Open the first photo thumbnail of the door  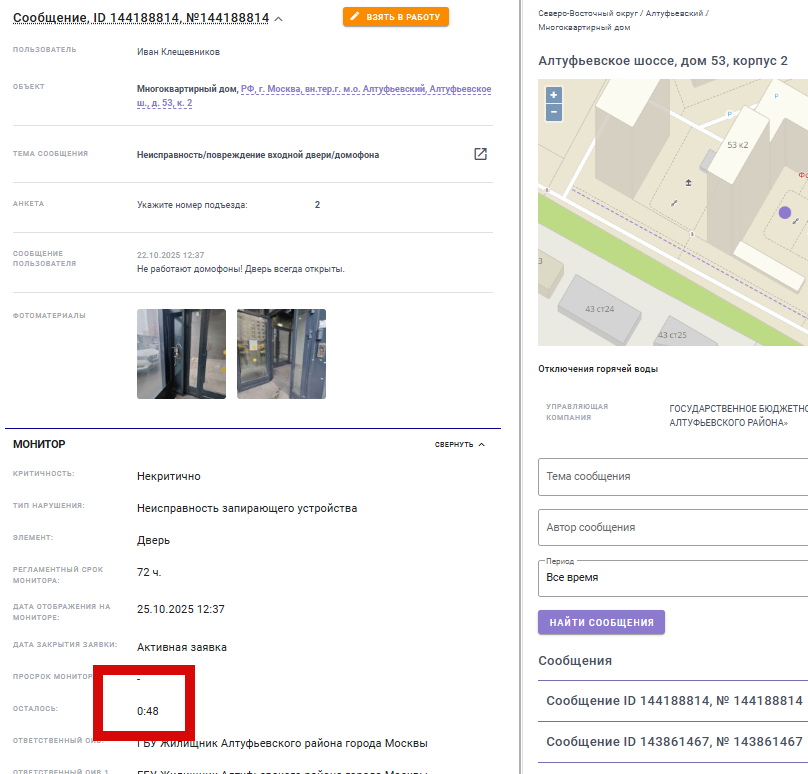pos(181,354)
